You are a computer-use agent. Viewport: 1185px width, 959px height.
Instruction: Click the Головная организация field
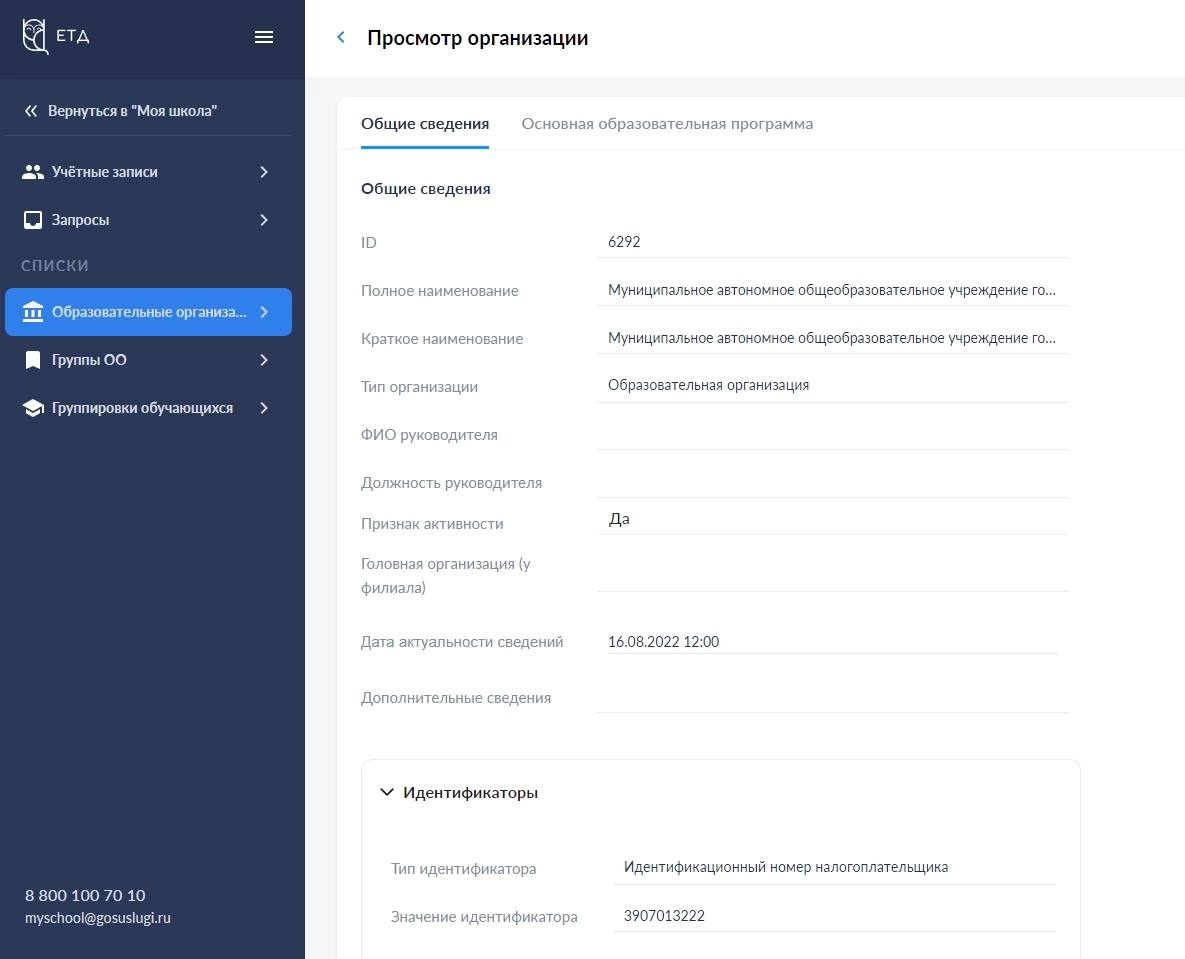[x=832, y=574]
